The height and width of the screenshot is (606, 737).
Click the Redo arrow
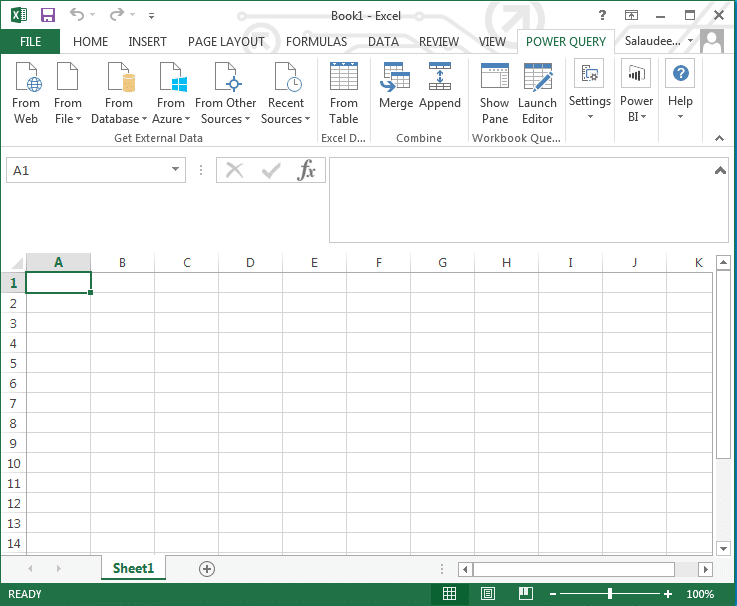(117, 15)
